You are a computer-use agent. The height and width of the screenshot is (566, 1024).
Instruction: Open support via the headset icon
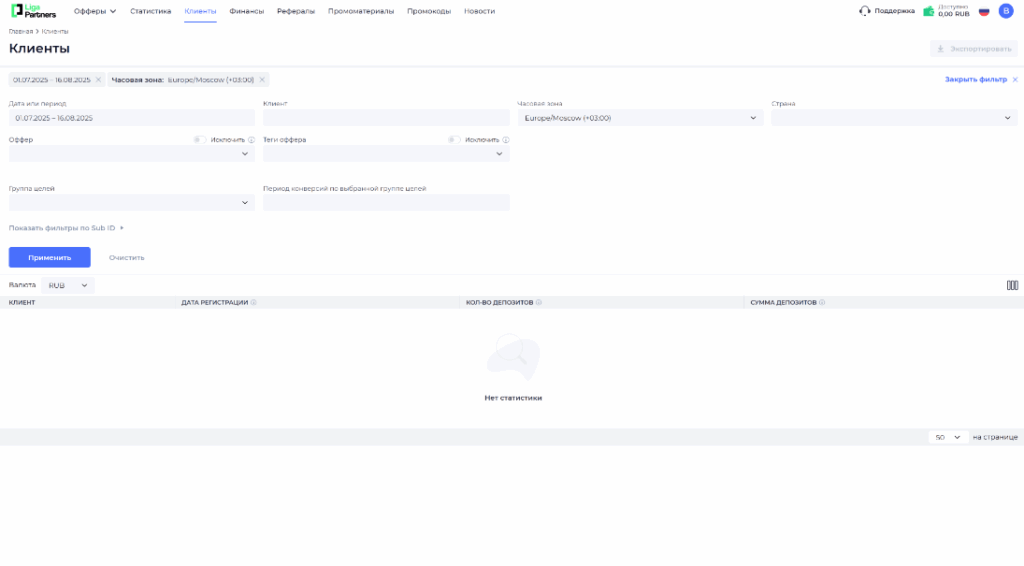coord(864,11)
